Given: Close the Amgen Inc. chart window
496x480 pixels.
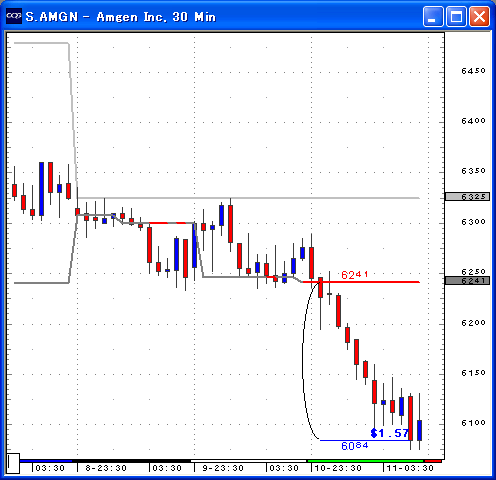Looking at the screenshot, I should (480, 16).
